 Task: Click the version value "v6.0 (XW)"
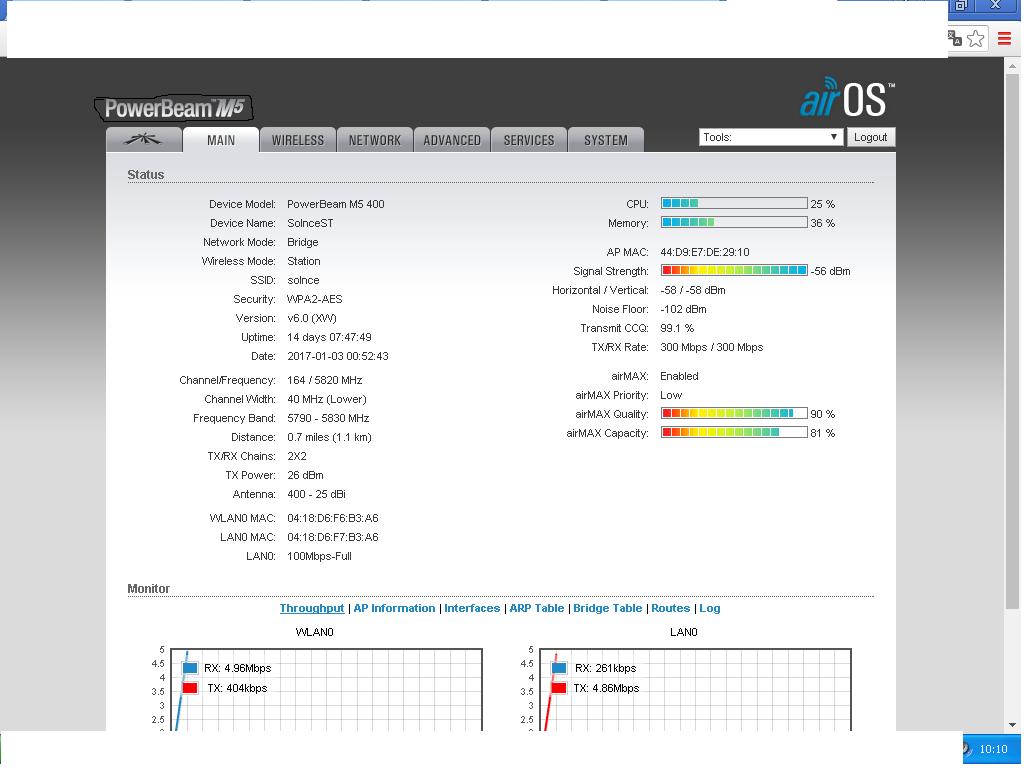click(312, 318)
